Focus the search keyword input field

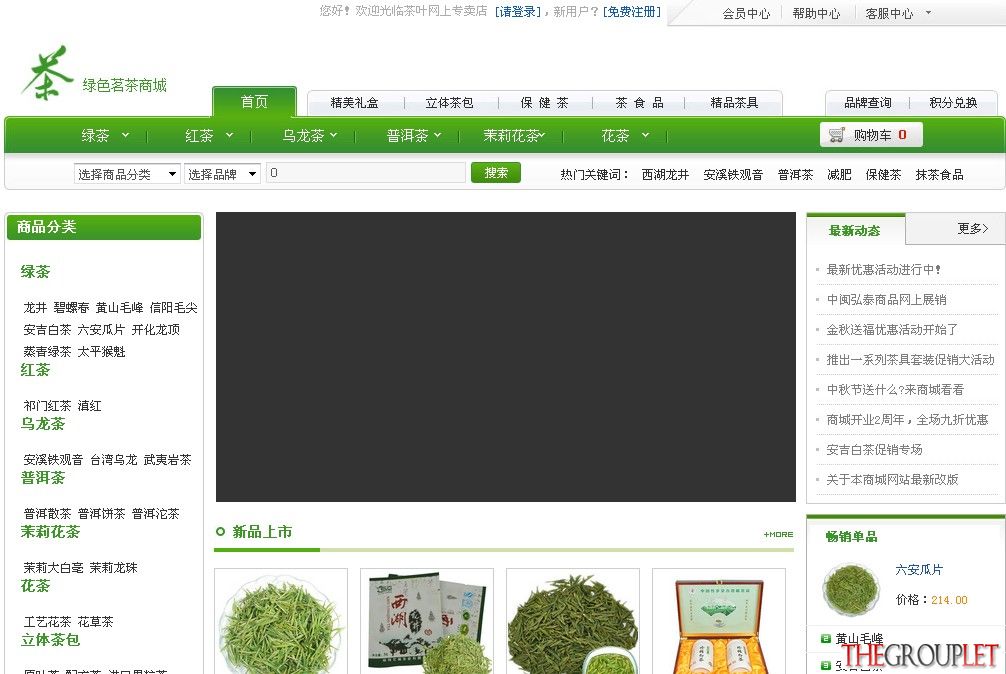366,173
